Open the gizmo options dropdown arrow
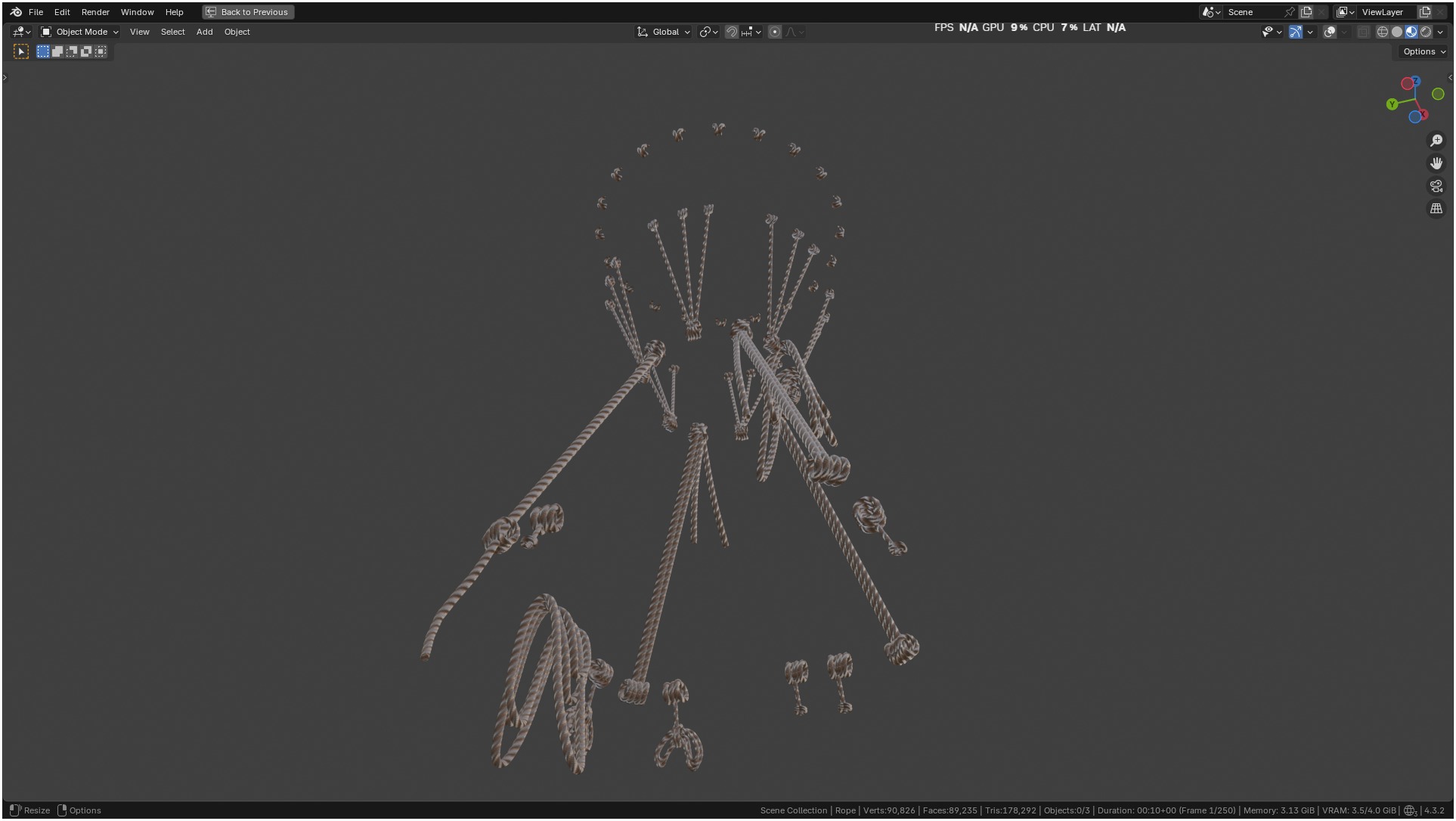1456x821 pixels. click(1310, 32)
